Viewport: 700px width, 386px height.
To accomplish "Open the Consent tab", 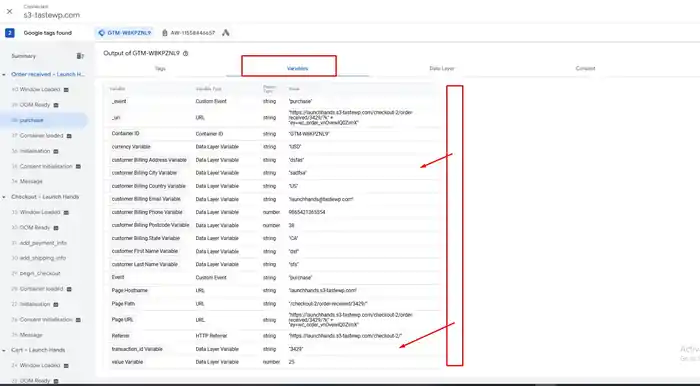I will [585, 69].
